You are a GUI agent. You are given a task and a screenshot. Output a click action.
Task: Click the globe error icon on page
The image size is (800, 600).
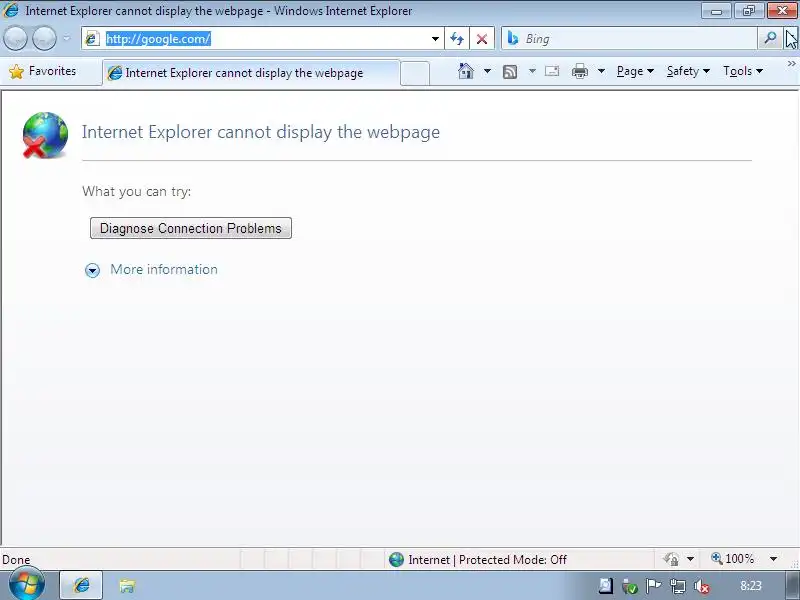click(x=45, y=135)
